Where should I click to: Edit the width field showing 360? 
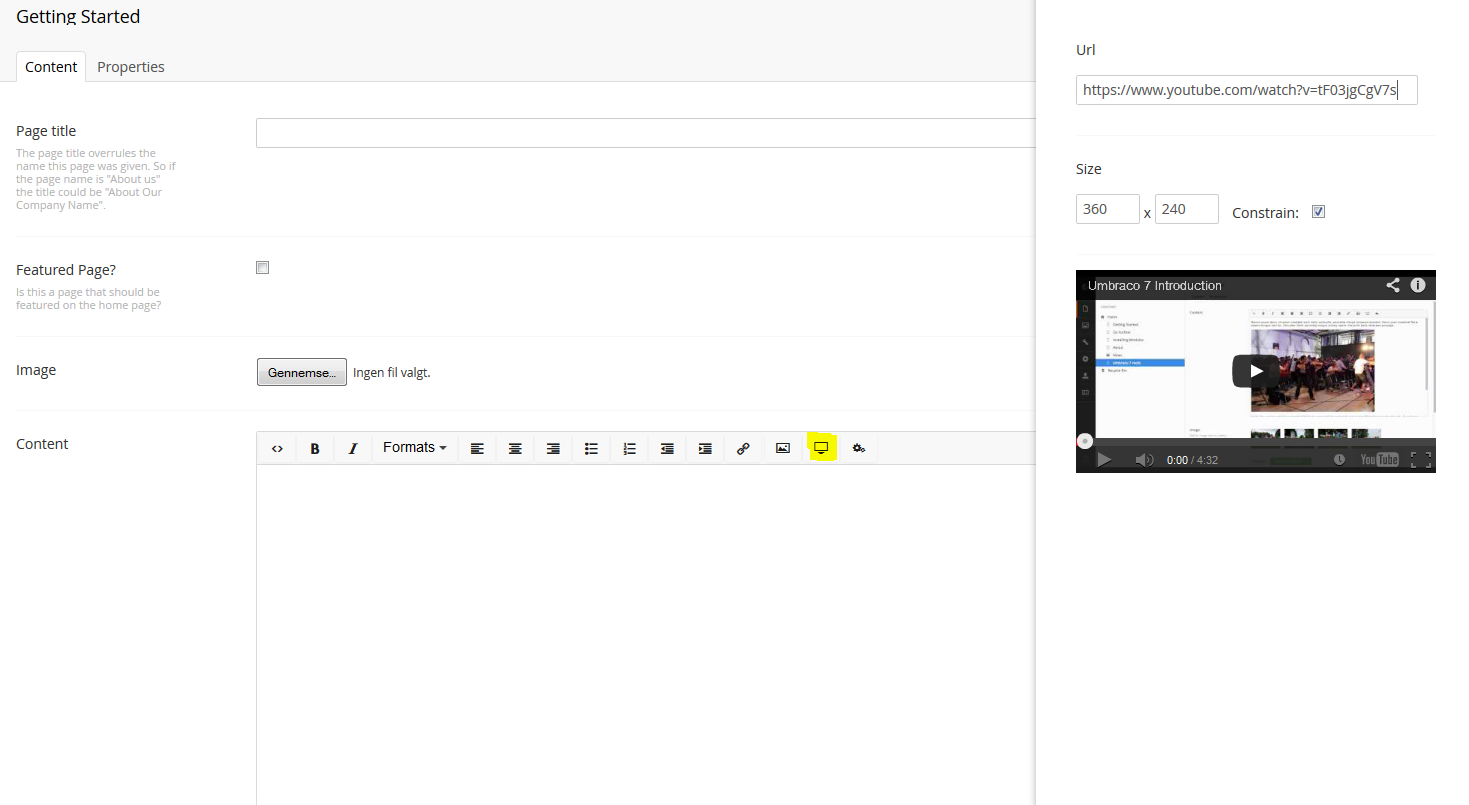point(1108,209)
